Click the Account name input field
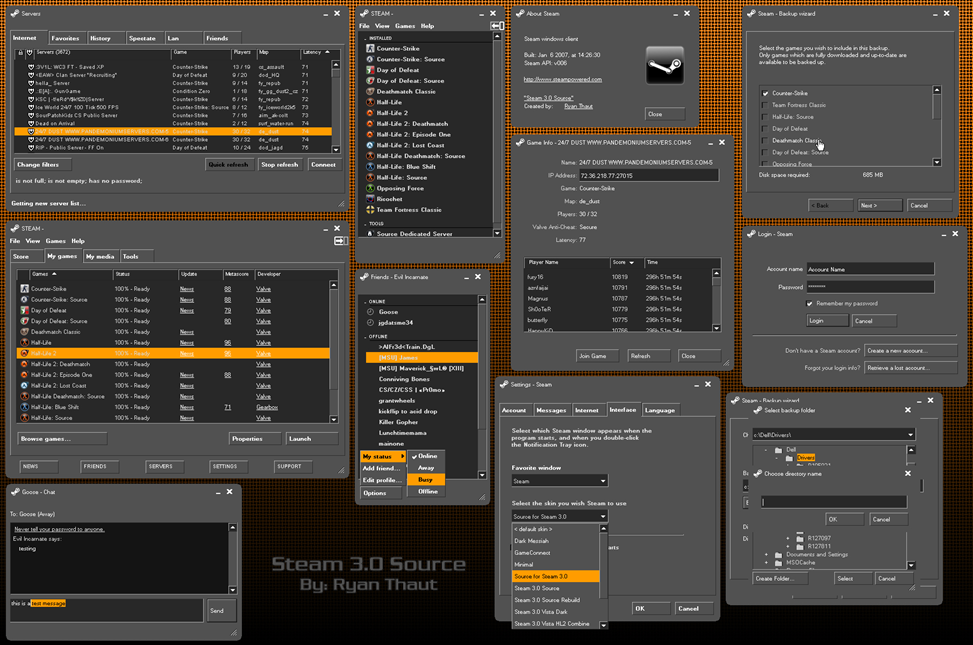The image size is (973, 645). click(870, 269)
